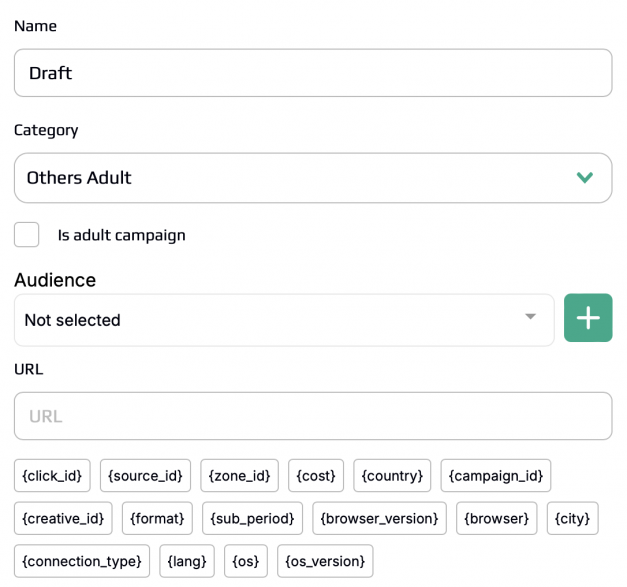Add the {cost} token to URL
Image resolution: width=627 pixels, height=587 pixels.
[316, 475]
